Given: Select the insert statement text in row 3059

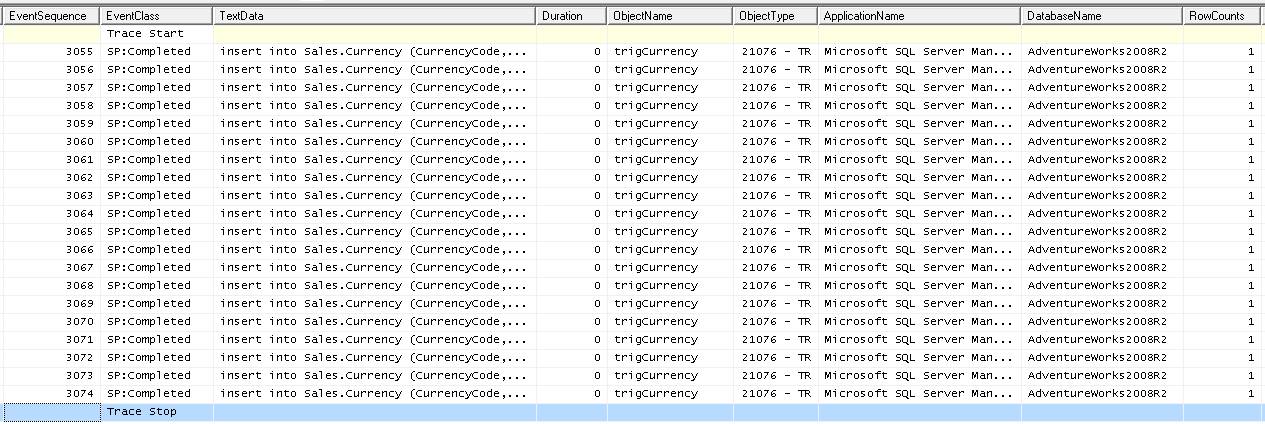Looking at the screenshot, I should [373, 124].
